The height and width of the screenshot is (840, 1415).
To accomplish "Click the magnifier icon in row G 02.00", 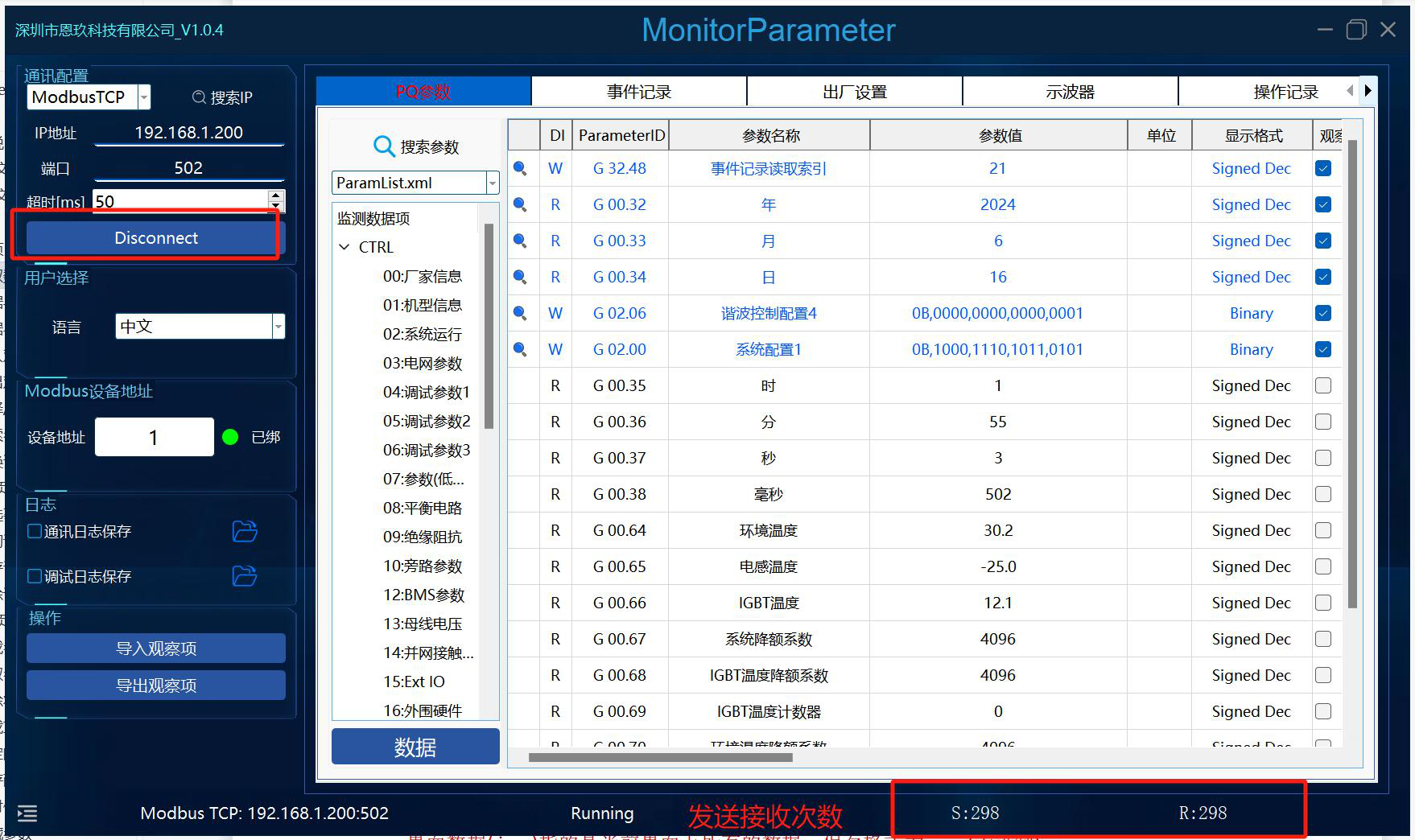I will pyautogui.click(x=521, y=350).
